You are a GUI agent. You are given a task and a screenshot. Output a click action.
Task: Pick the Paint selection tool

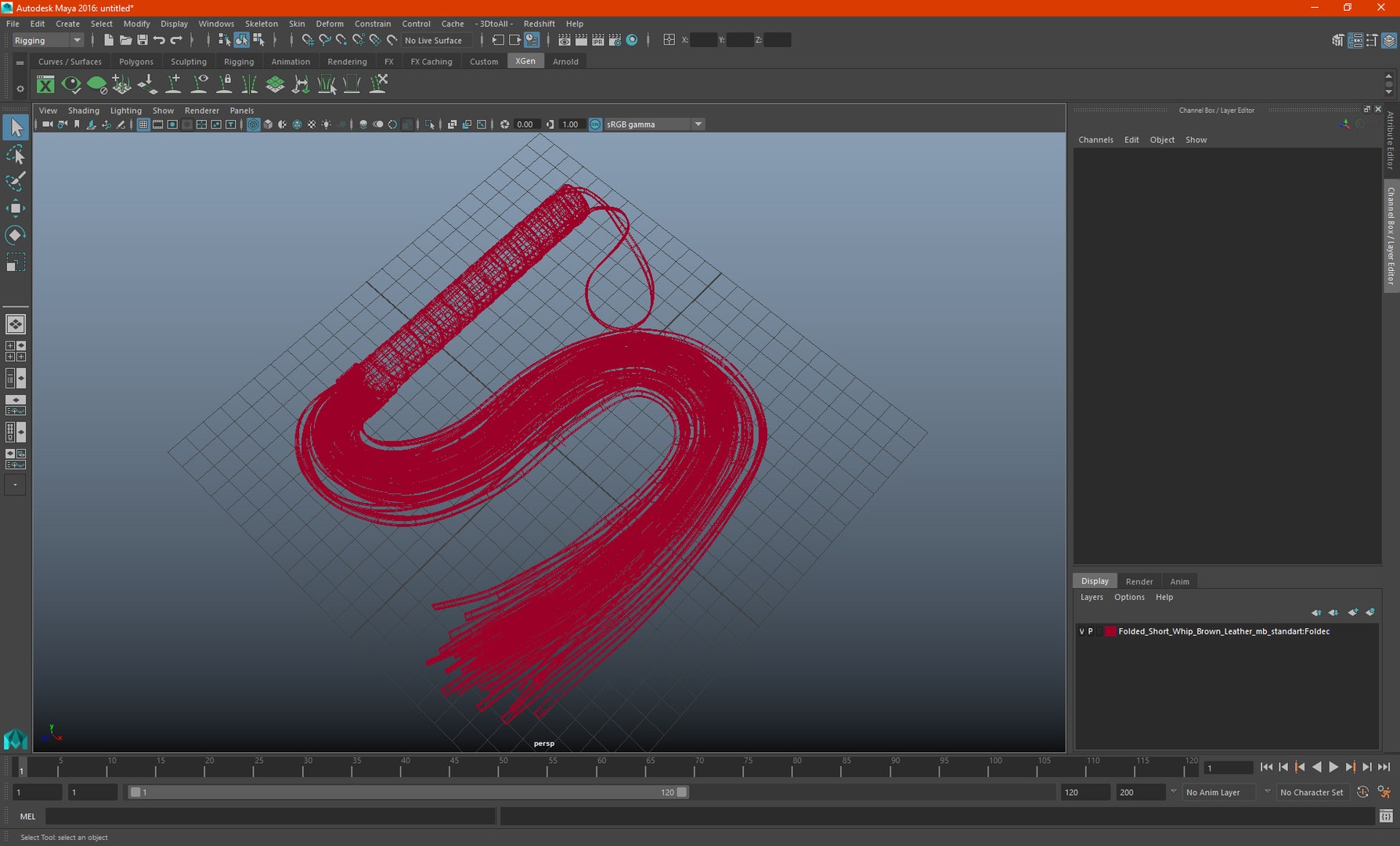click(x=15, y=181)
